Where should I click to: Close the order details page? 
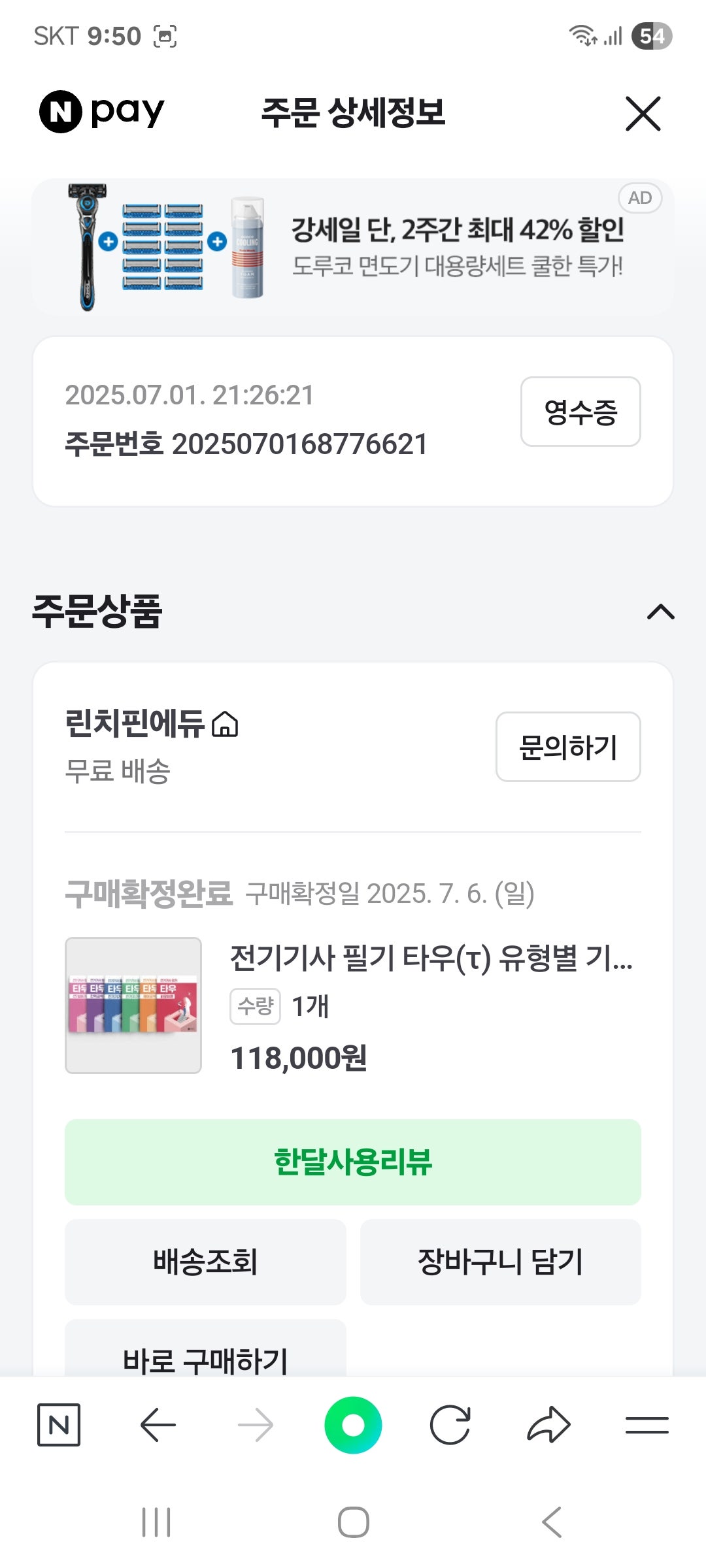(x=643, y=114)
